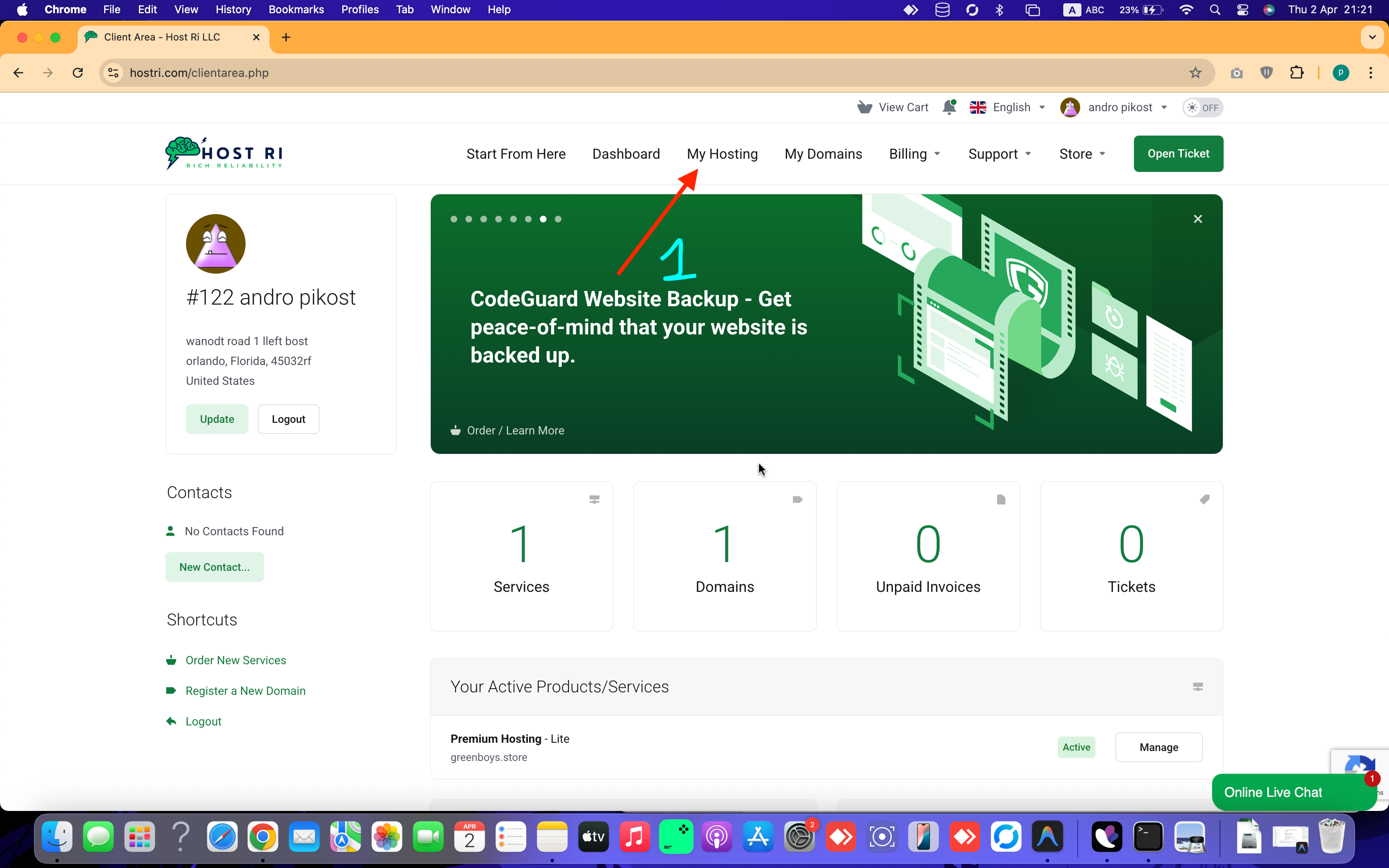Select the first banner carousel dot
Screen dimensions: 1389x868
coord(454,219)
